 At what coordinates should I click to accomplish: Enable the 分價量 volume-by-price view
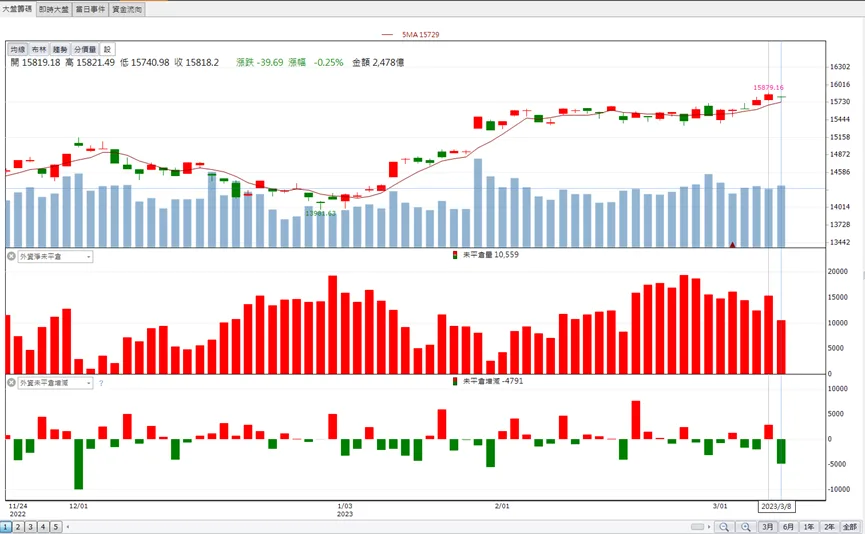tap(85, 50)
